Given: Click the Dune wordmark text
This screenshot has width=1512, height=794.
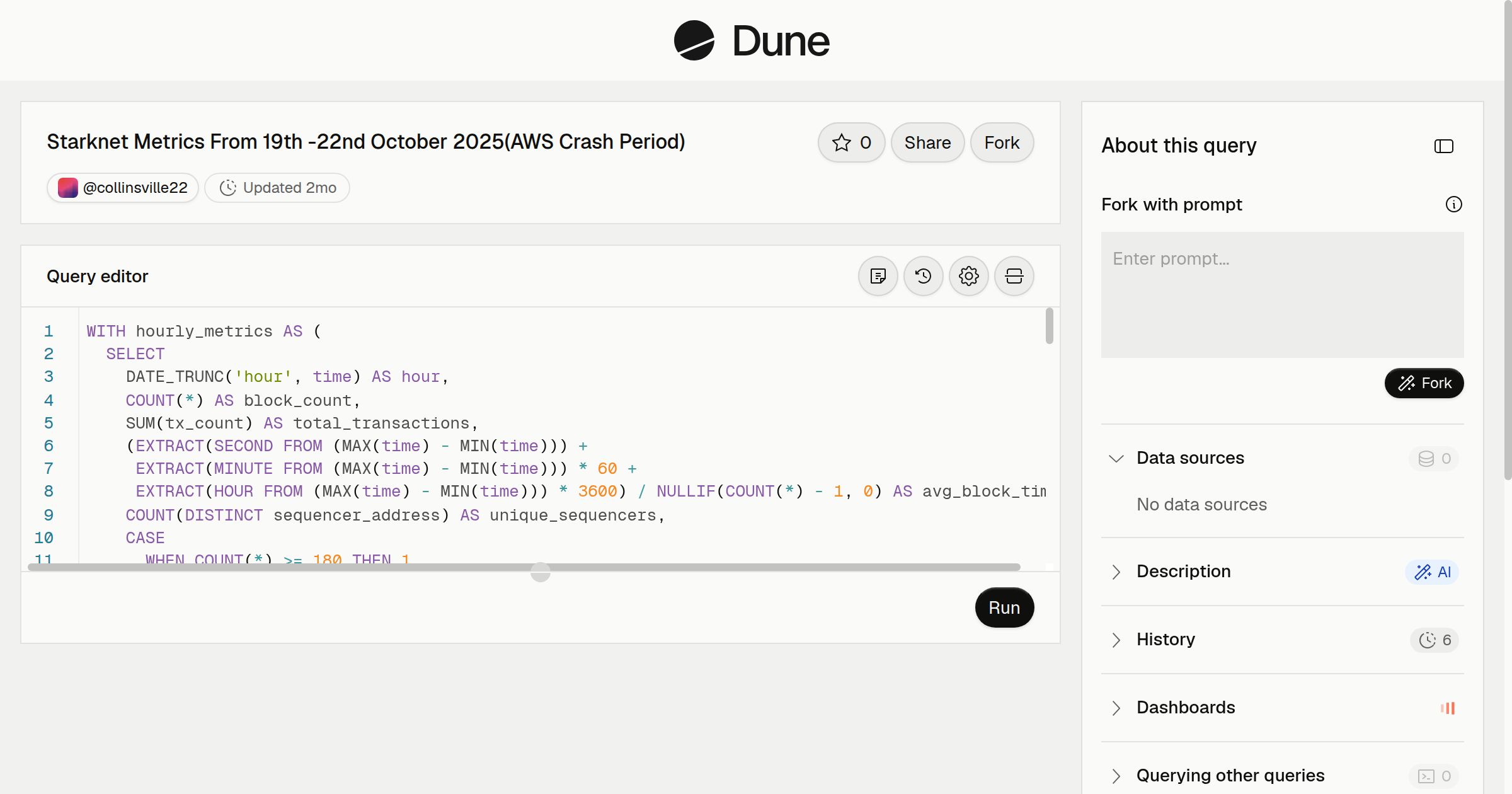Looking at the screenshot, I should [781, 41].
